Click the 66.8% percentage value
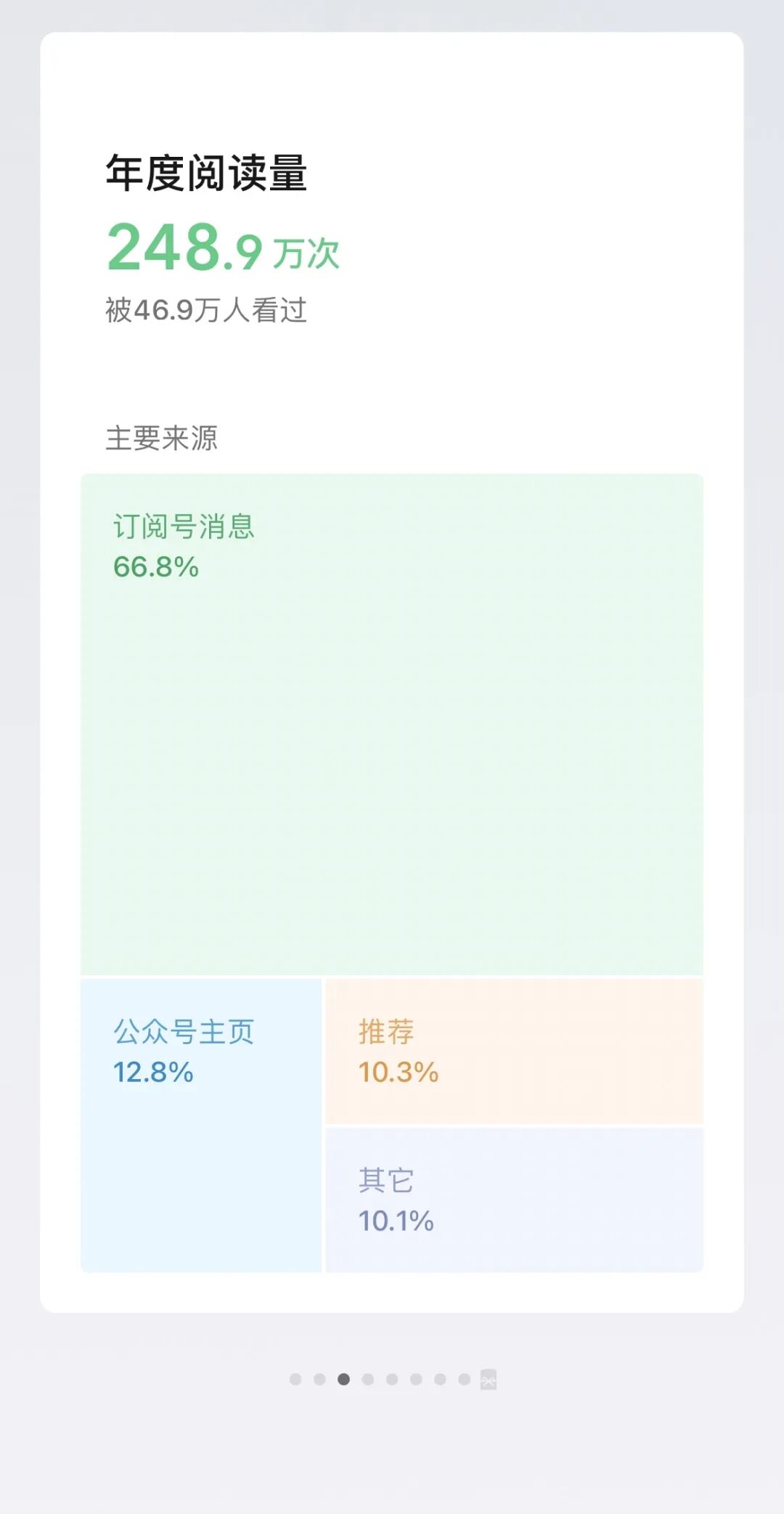Screen dimensions: 784x1514 (156, 567)
